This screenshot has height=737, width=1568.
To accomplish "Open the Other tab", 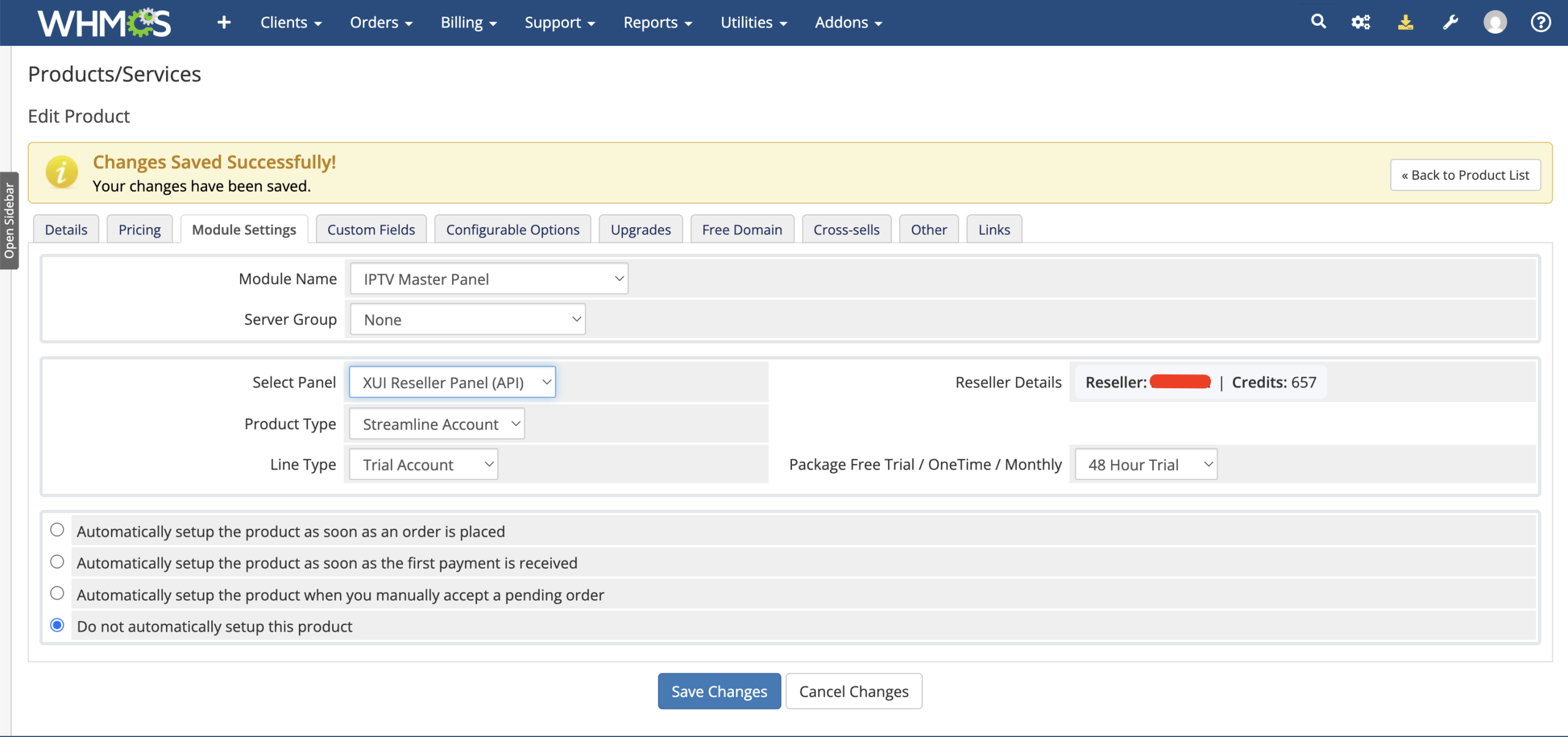I will coord(929,230).
